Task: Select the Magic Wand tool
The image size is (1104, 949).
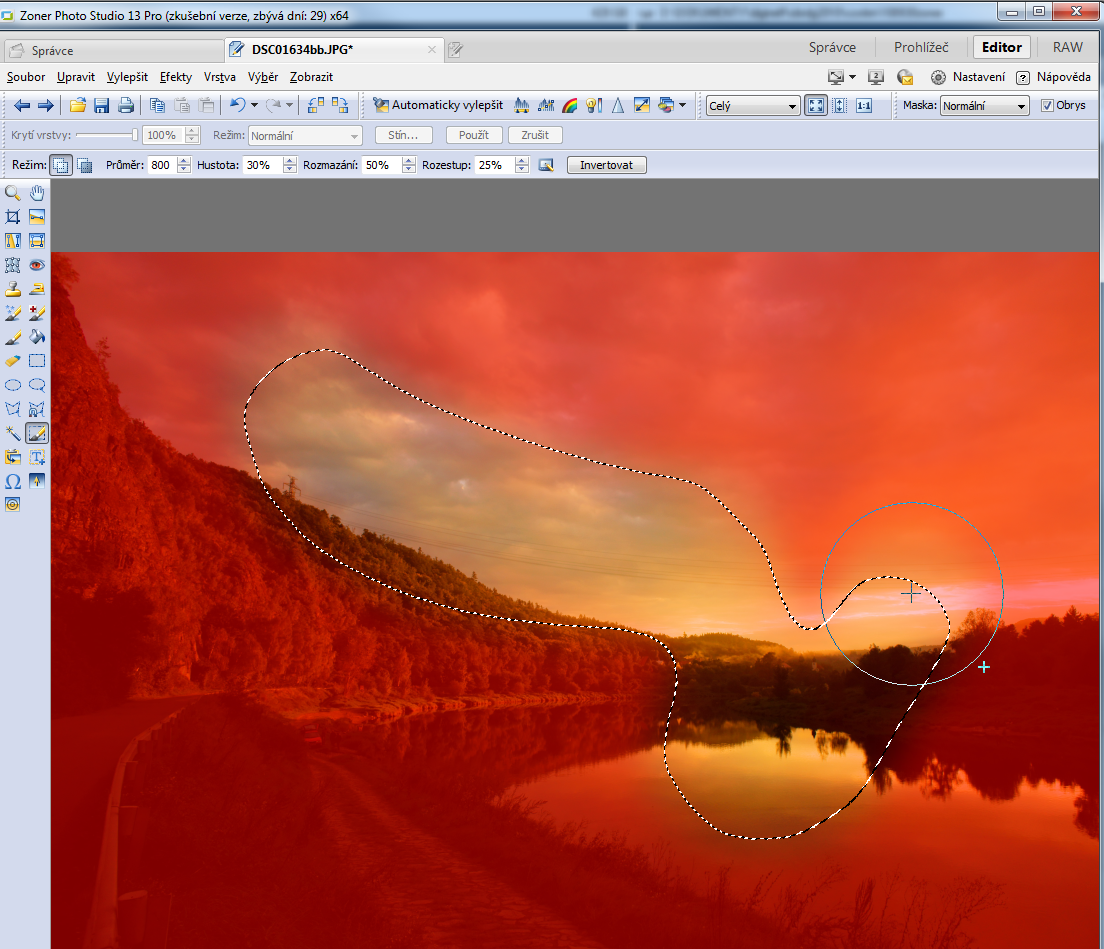Action: 13,433
